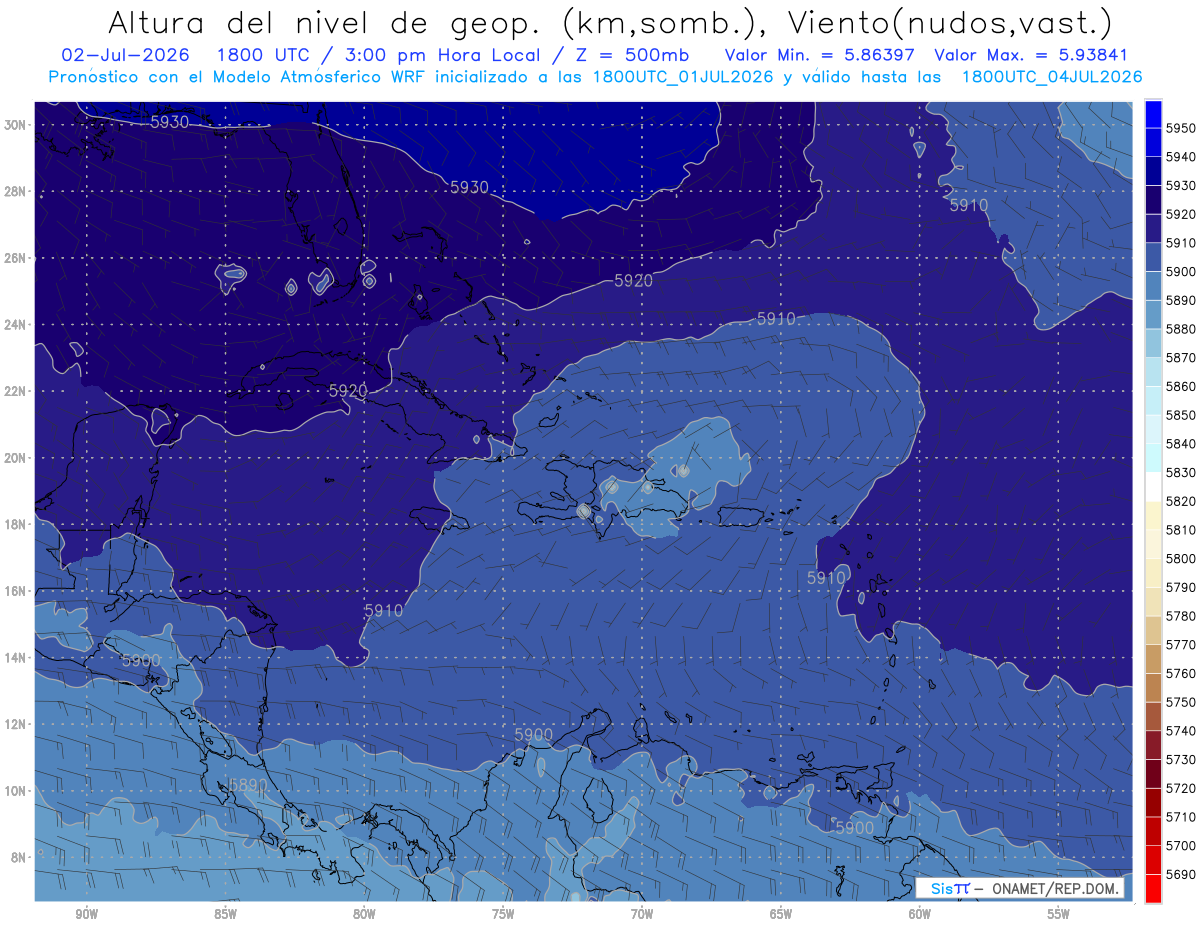Click the 5800 value in the legend
Image resolution: width=1200 pixels, height=927 pixels.
tap(1180, 558)
